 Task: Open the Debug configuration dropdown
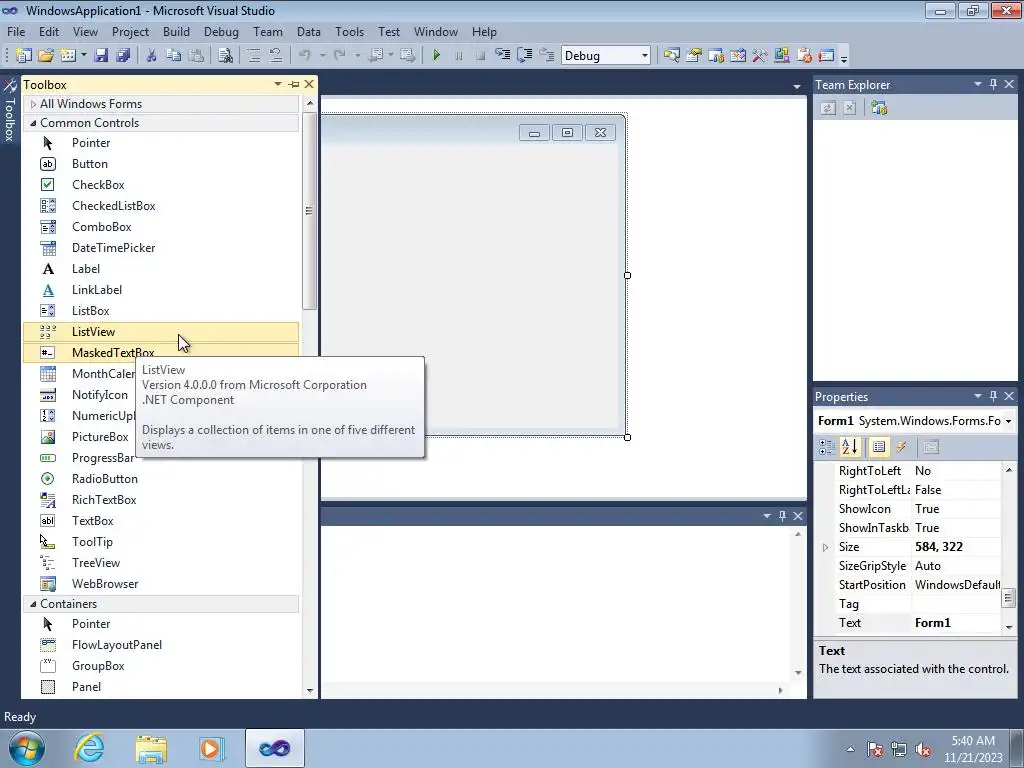[645, 56]
